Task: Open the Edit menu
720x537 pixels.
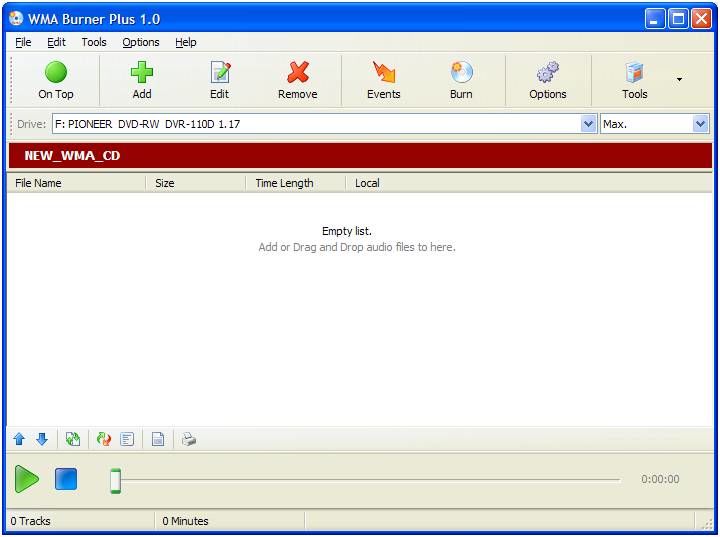Action: coord(56,42)
